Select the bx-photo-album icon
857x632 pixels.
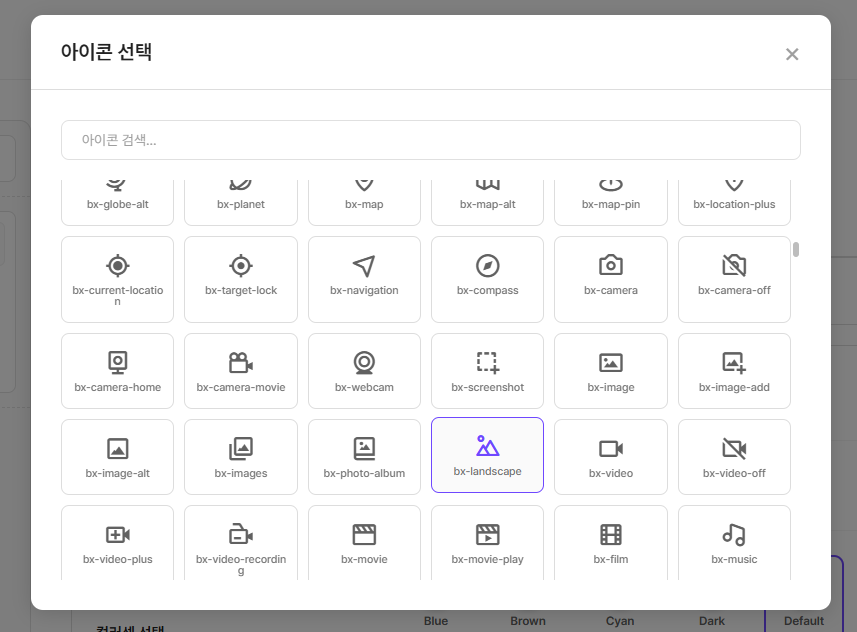pyautogui.click(x=364, y=456)
